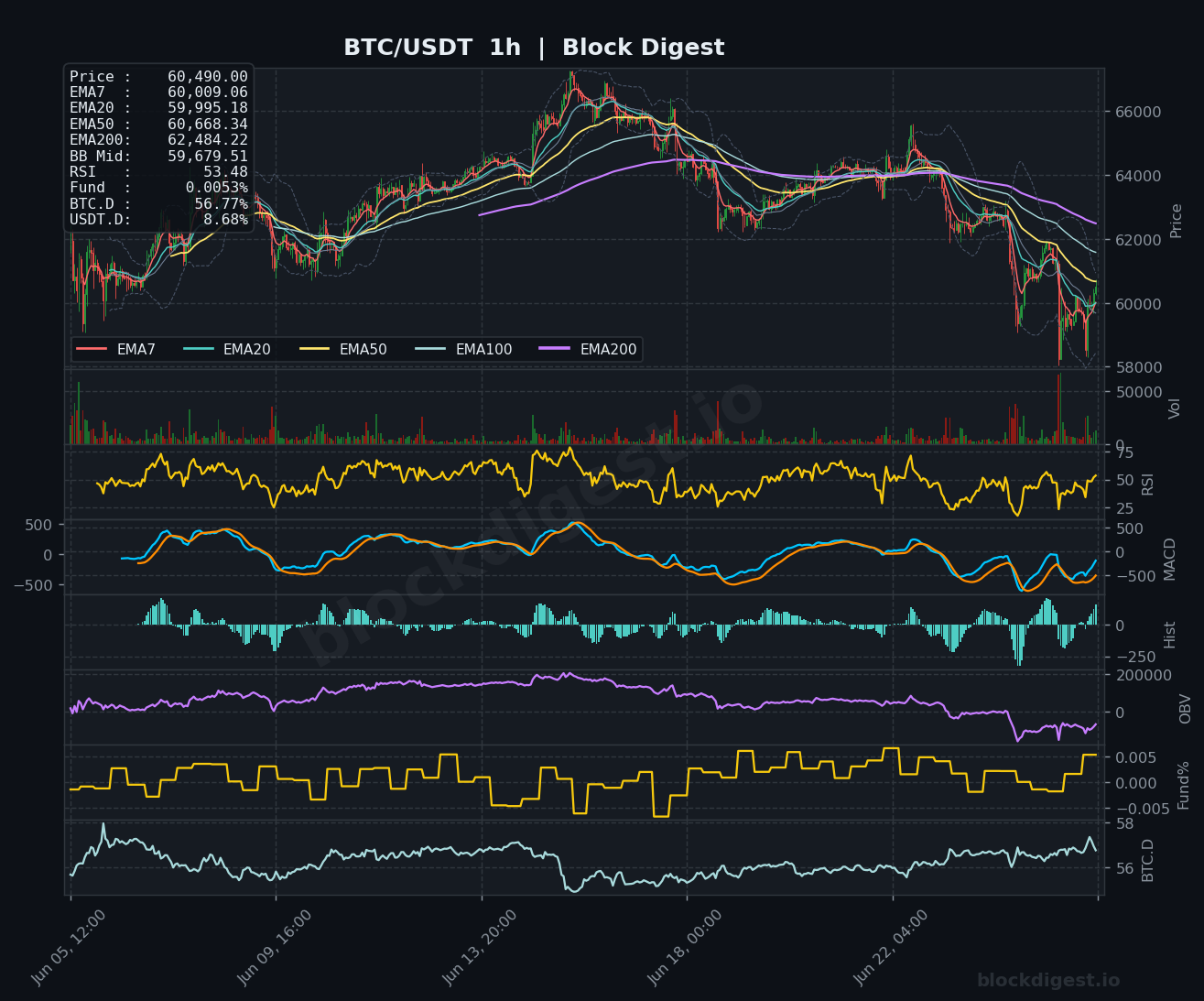Viewport: 1204px width, 1001px height.
Task: Select the EMA50 legend entry
Action: (343, 350)
